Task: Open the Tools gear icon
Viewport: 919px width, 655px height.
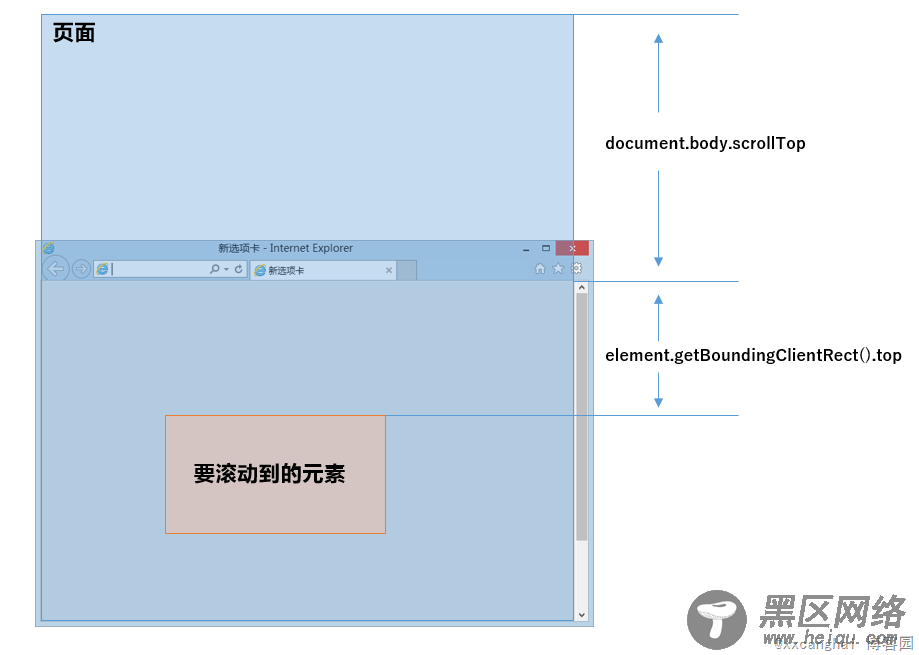Action: coord(577,268)
